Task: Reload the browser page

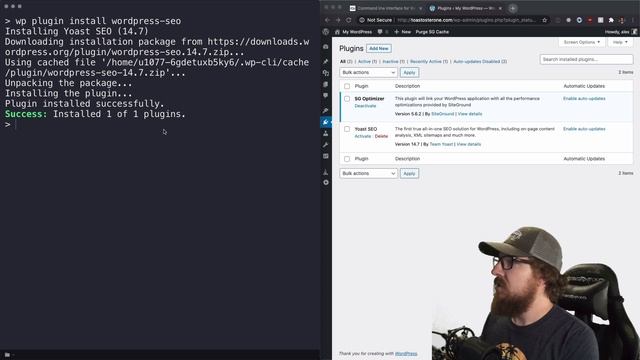Action: pos(349,20)
